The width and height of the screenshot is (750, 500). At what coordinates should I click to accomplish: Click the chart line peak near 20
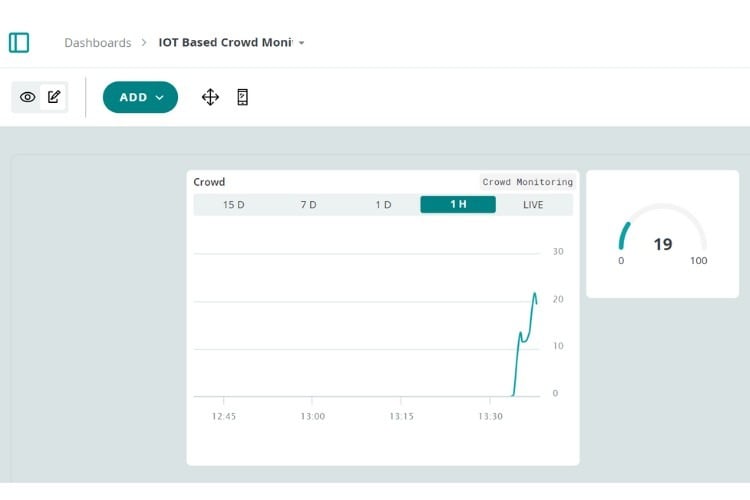[x=535, y=293]
